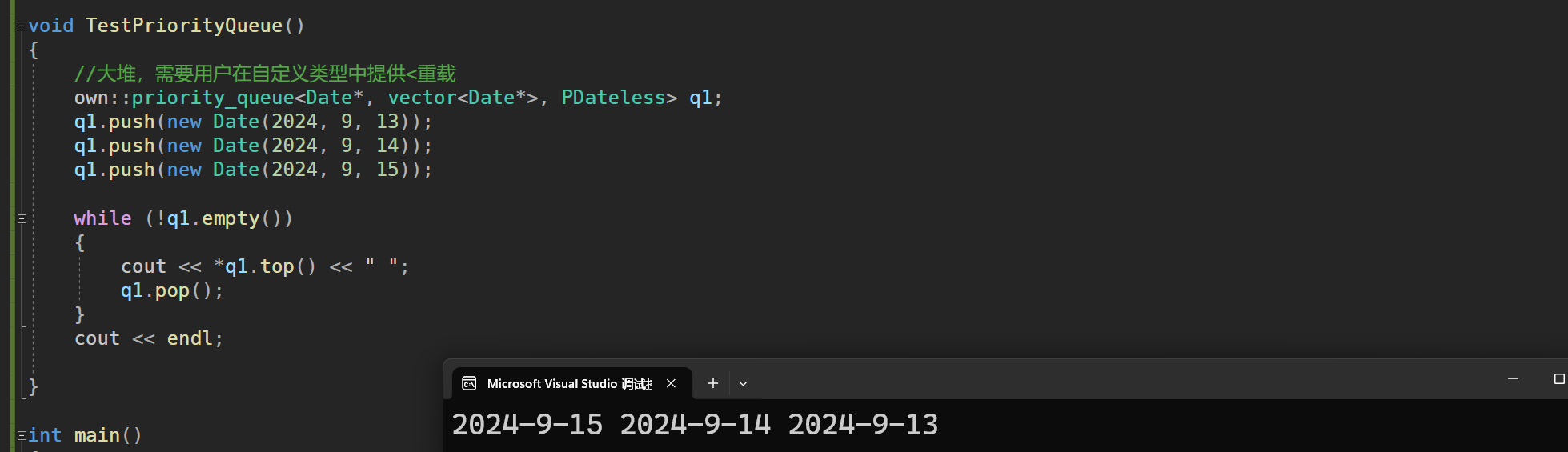Click the q1.pop() statement
The image size is (1568, 452).
[171, 290]
